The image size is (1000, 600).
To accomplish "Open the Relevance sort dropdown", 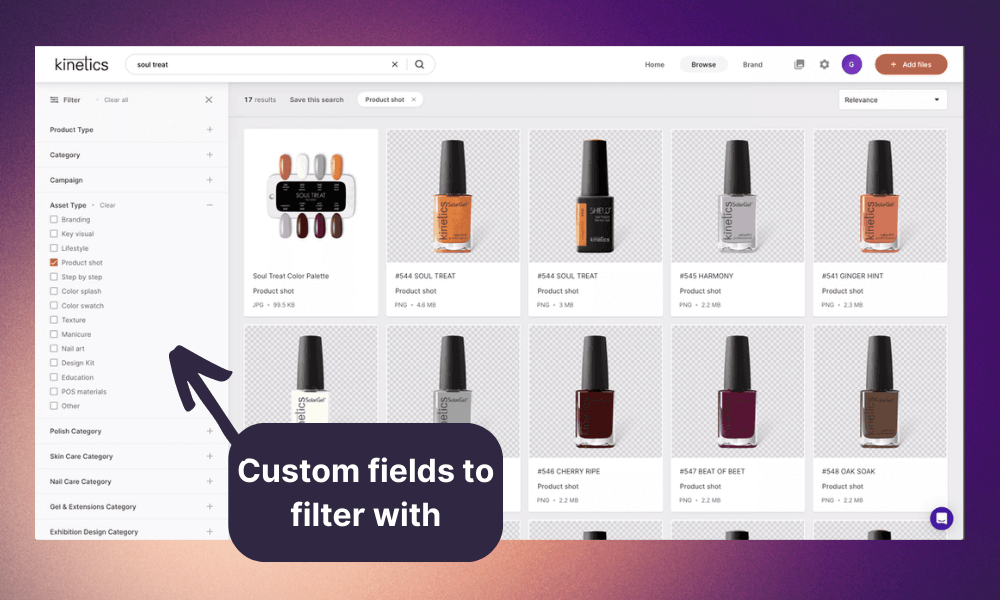I will tap(891, 99).
